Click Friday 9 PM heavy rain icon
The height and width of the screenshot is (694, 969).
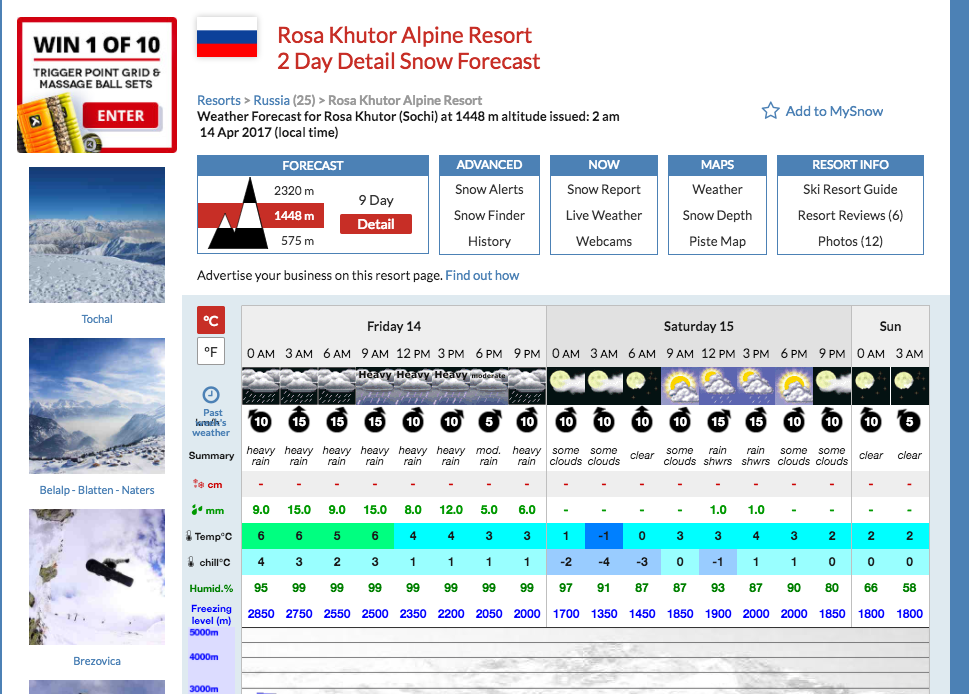coord(527,386)
